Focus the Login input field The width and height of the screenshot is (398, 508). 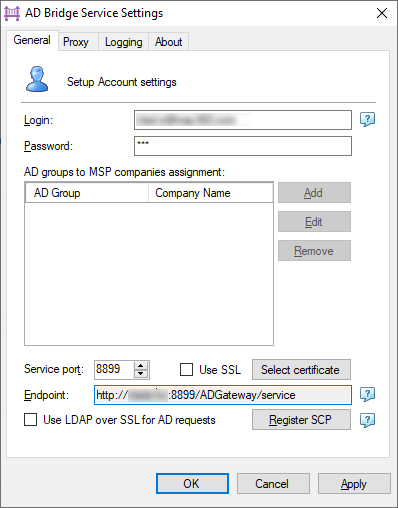pyautogui.click(x=243, y=120)
